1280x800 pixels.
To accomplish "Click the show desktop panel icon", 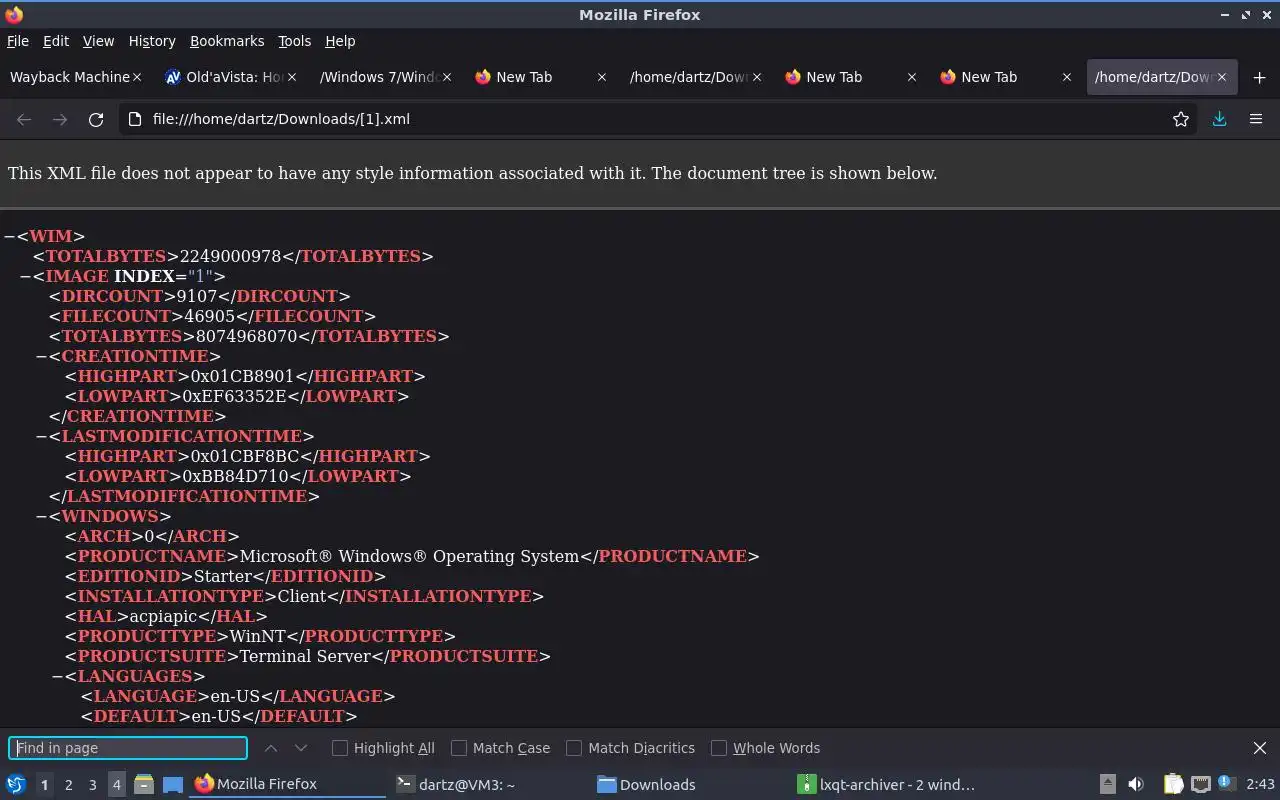I will [173, 785].
